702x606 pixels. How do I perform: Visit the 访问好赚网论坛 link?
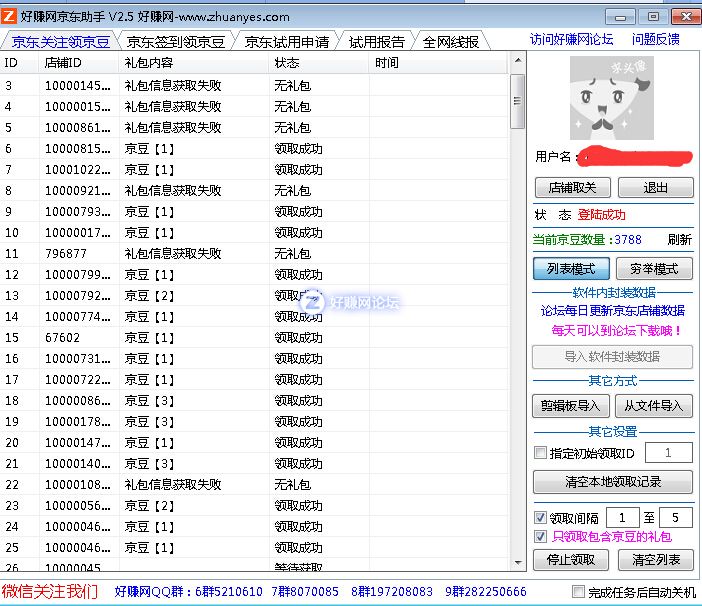coord(571,39)
